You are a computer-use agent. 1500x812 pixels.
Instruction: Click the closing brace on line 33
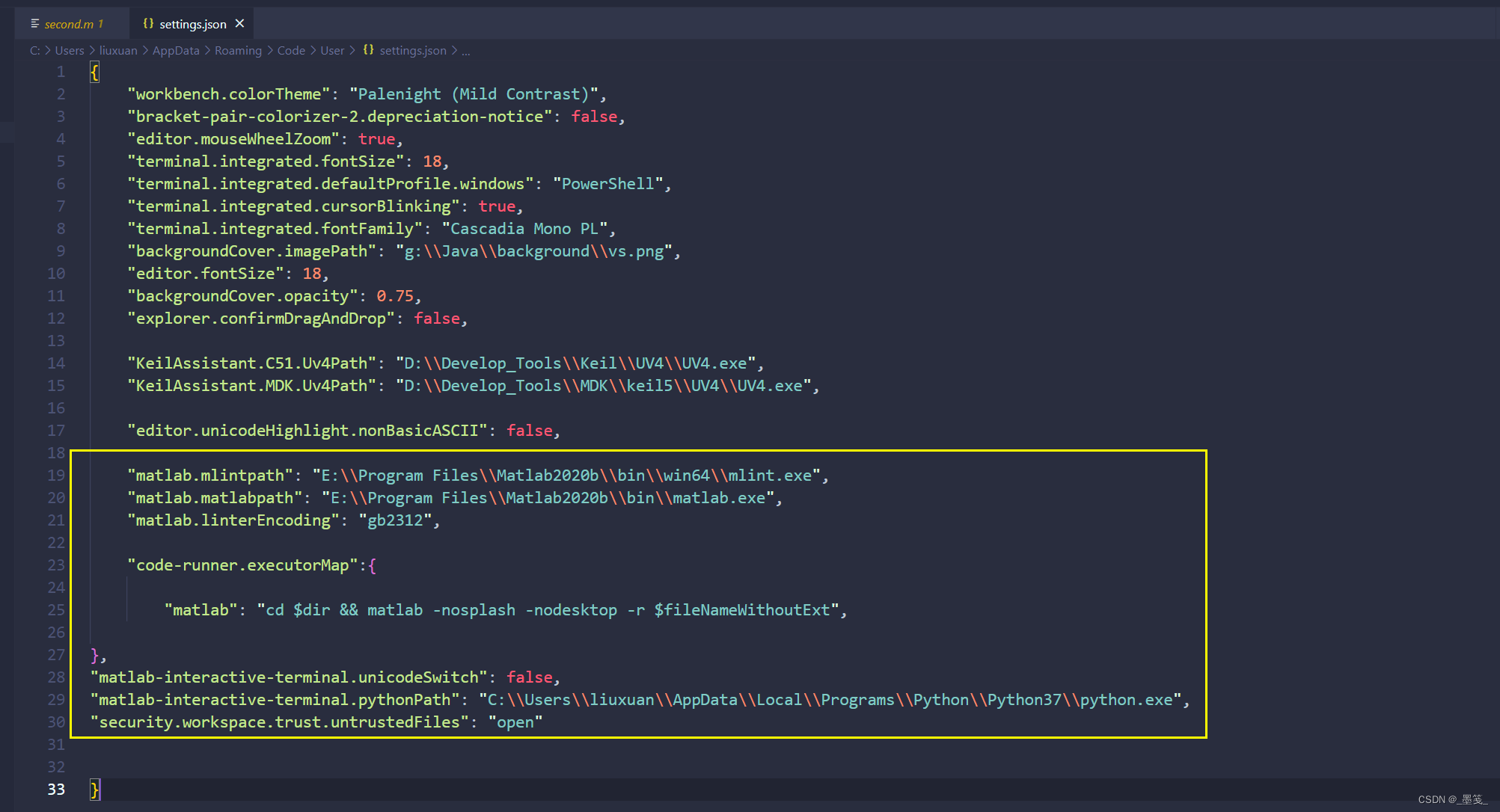pos(94,790)
